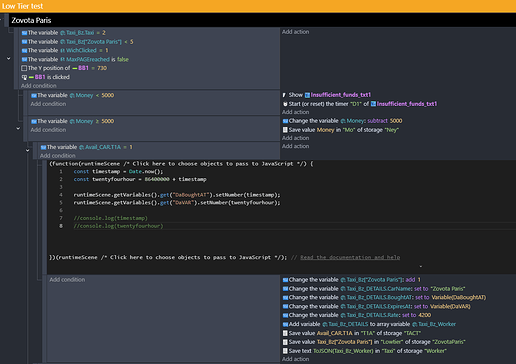Click the icon beside "Add variable Taxi_Bz_DETAILS to array"
The width and height of the screenshot is (516, 364).
(x=285, y=324)
